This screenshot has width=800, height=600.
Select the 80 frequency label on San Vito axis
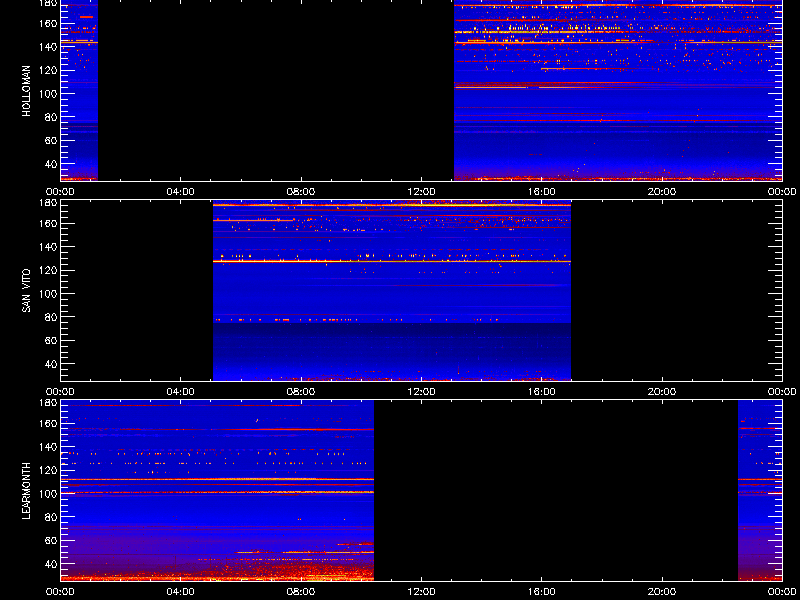click(x=50, y=317)
